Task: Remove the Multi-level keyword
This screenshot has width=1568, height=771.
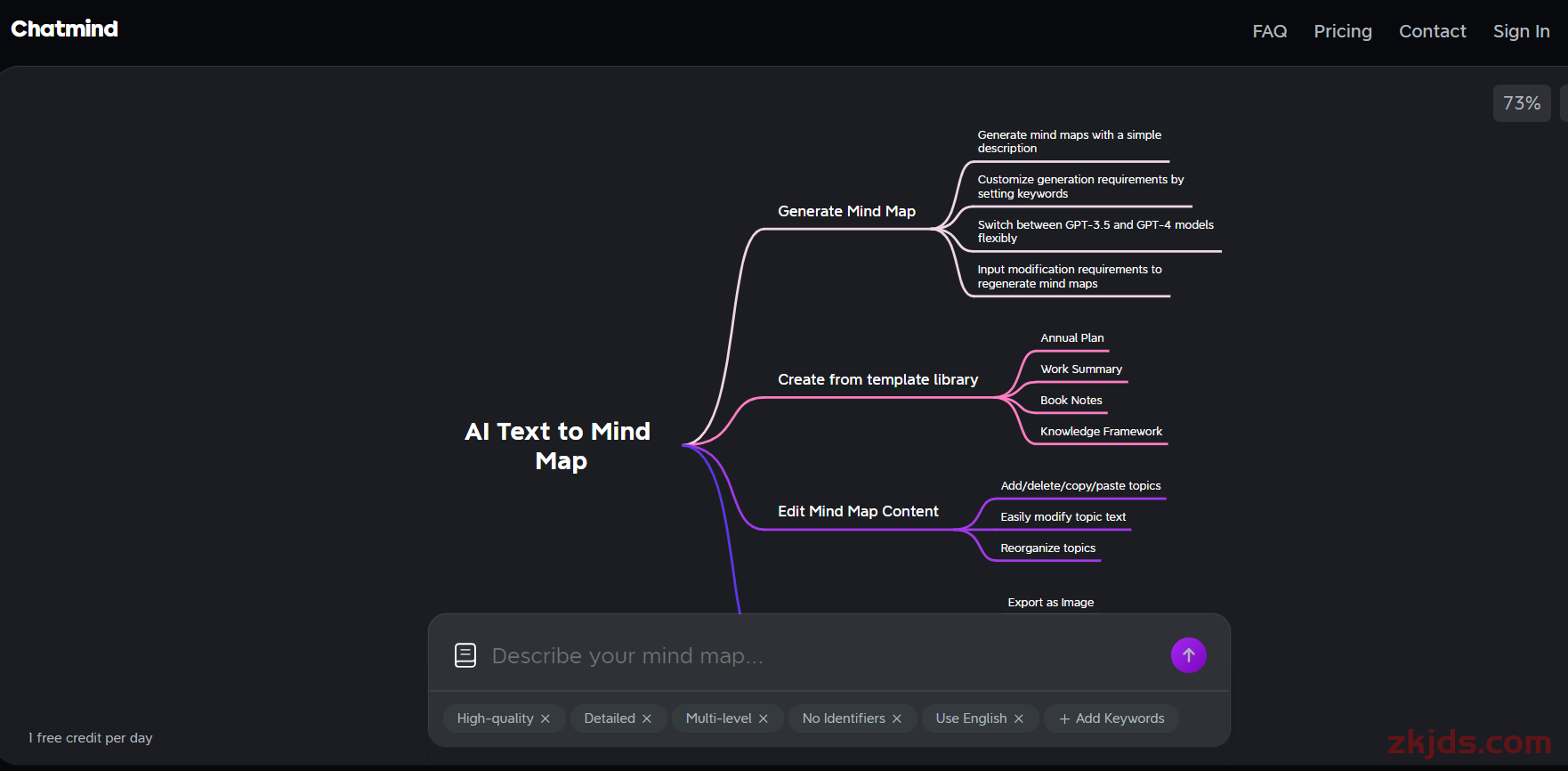Action: [x=764, y=718]
